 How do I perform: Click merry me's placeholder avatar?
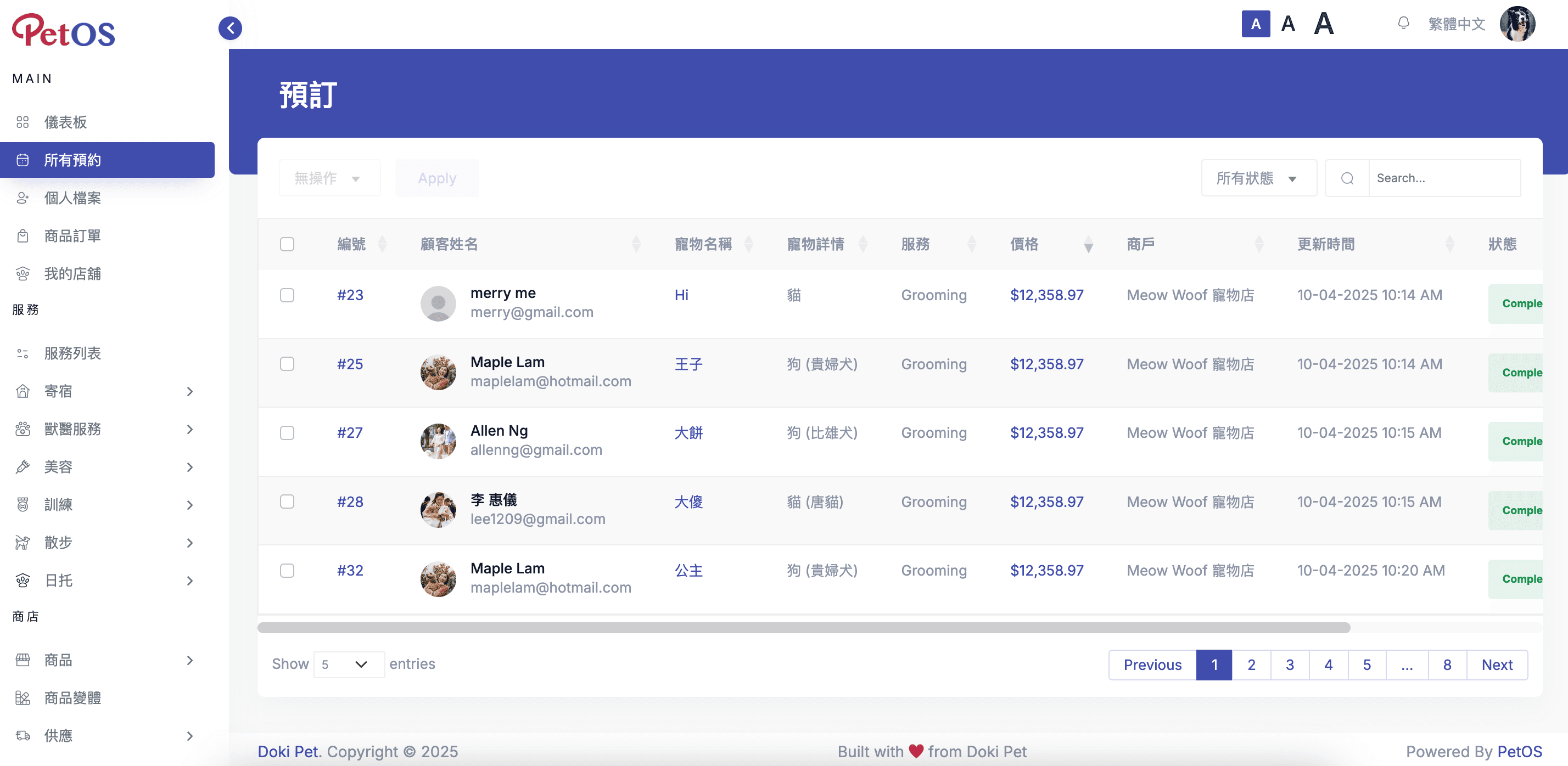pyautogui.click(x=438, y=303)
